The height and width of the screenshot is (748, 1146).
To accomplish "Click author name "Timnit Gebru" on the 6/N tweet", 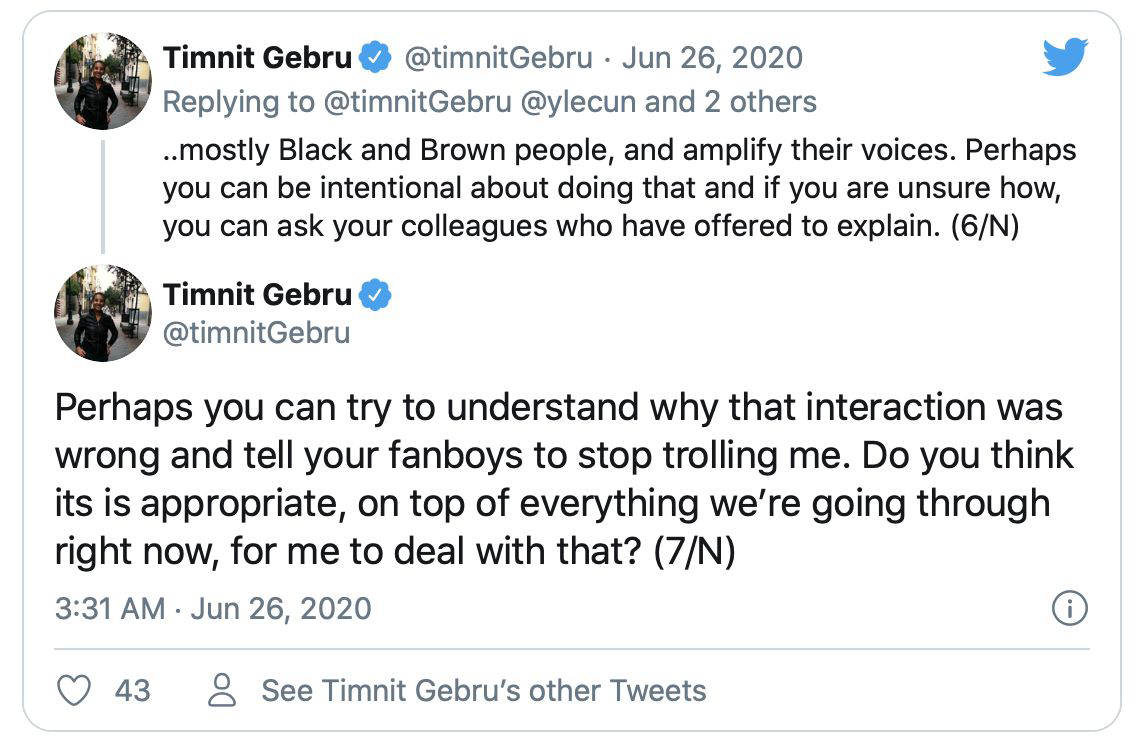I will (x=257, y=58).
